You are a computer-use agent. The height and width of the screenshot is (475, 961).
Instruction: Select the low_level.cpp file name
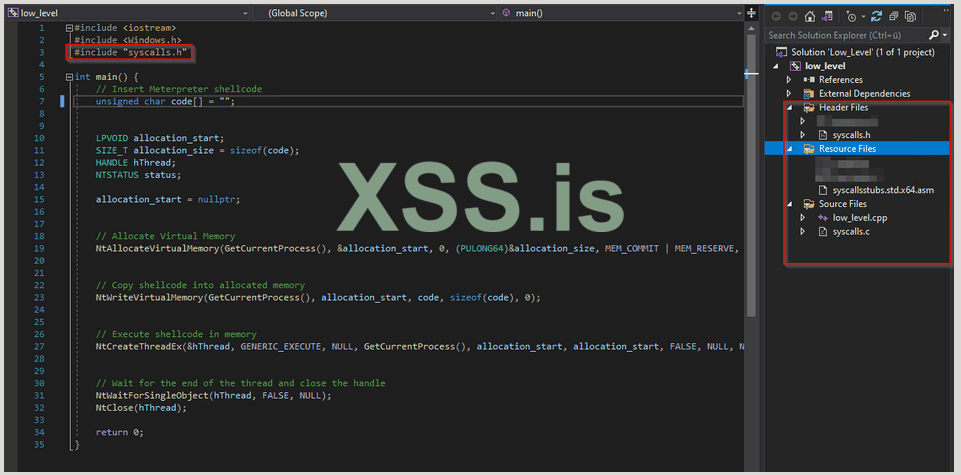pos(860,218)
